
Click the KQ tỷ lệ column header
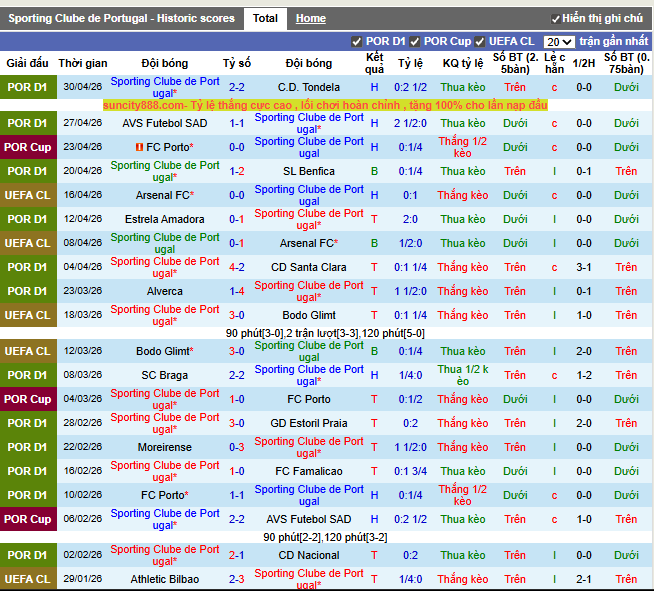463,63
